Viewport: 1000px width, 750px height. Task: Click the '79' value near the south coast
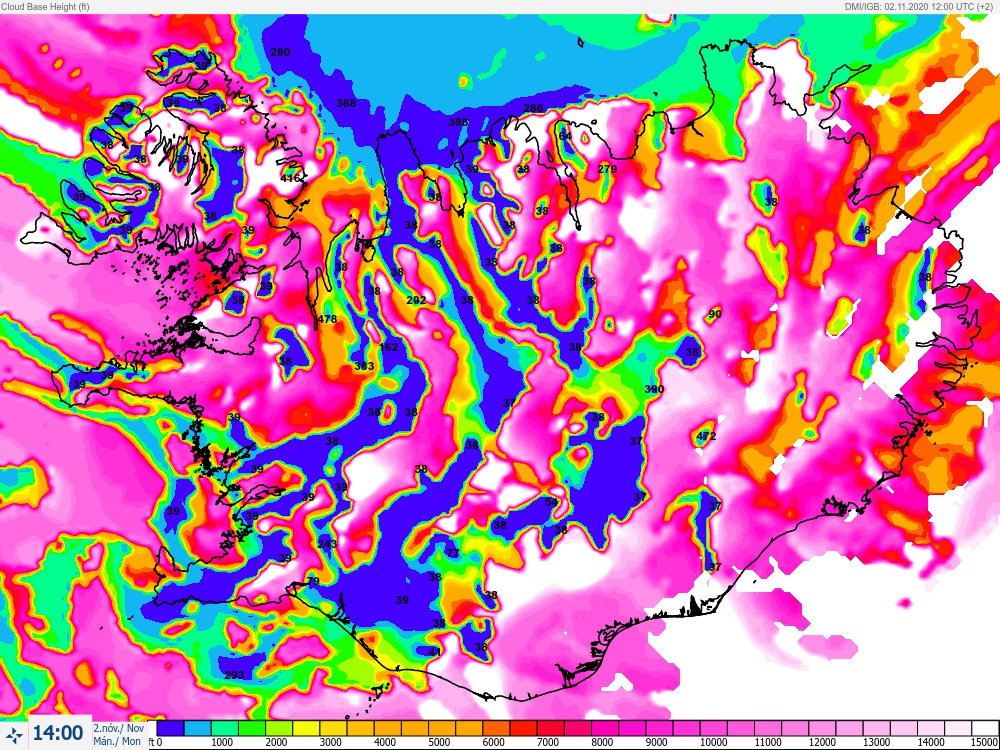coord(313,581)
